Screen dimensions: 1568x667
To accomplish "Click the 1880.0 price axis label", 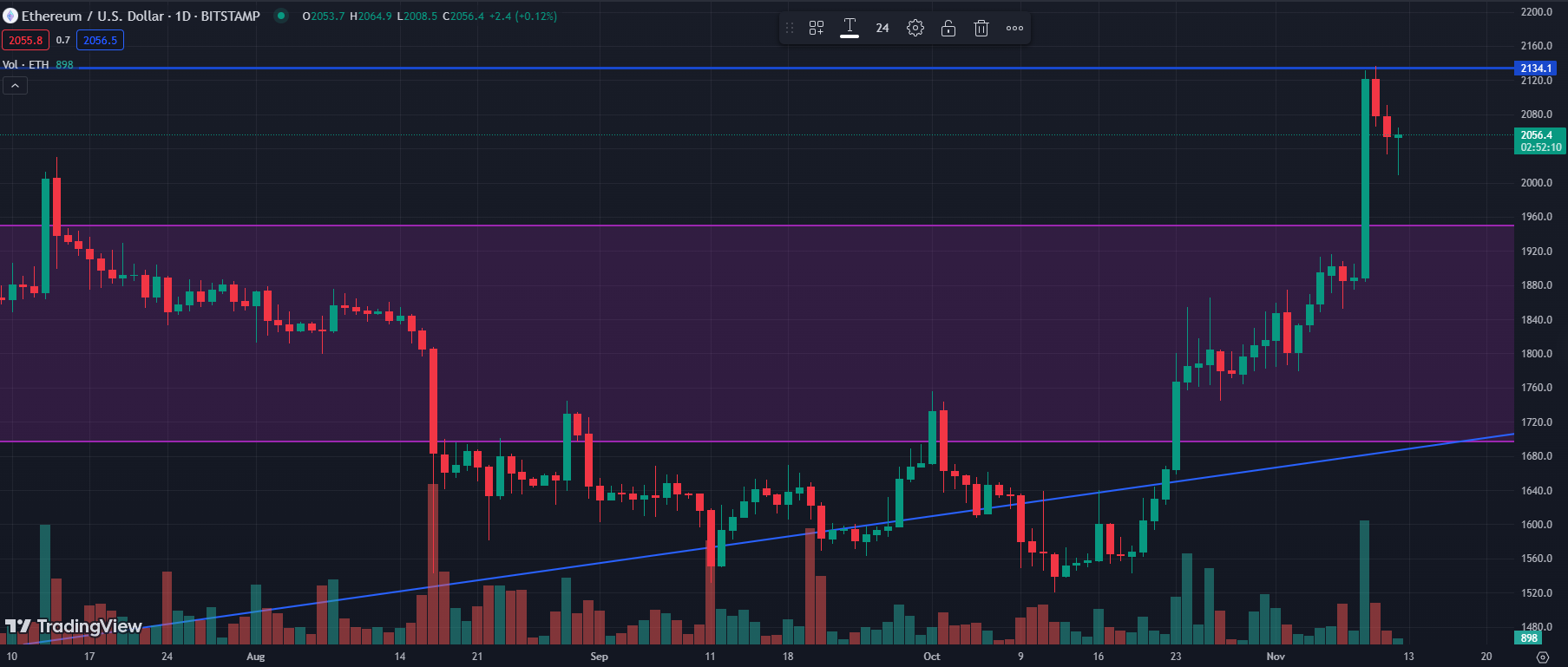I will tap(1537, 285).
